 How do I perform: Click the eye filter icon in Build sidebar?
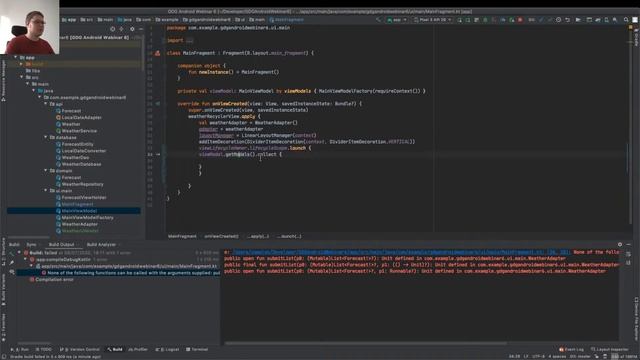(x=12, y=271)
